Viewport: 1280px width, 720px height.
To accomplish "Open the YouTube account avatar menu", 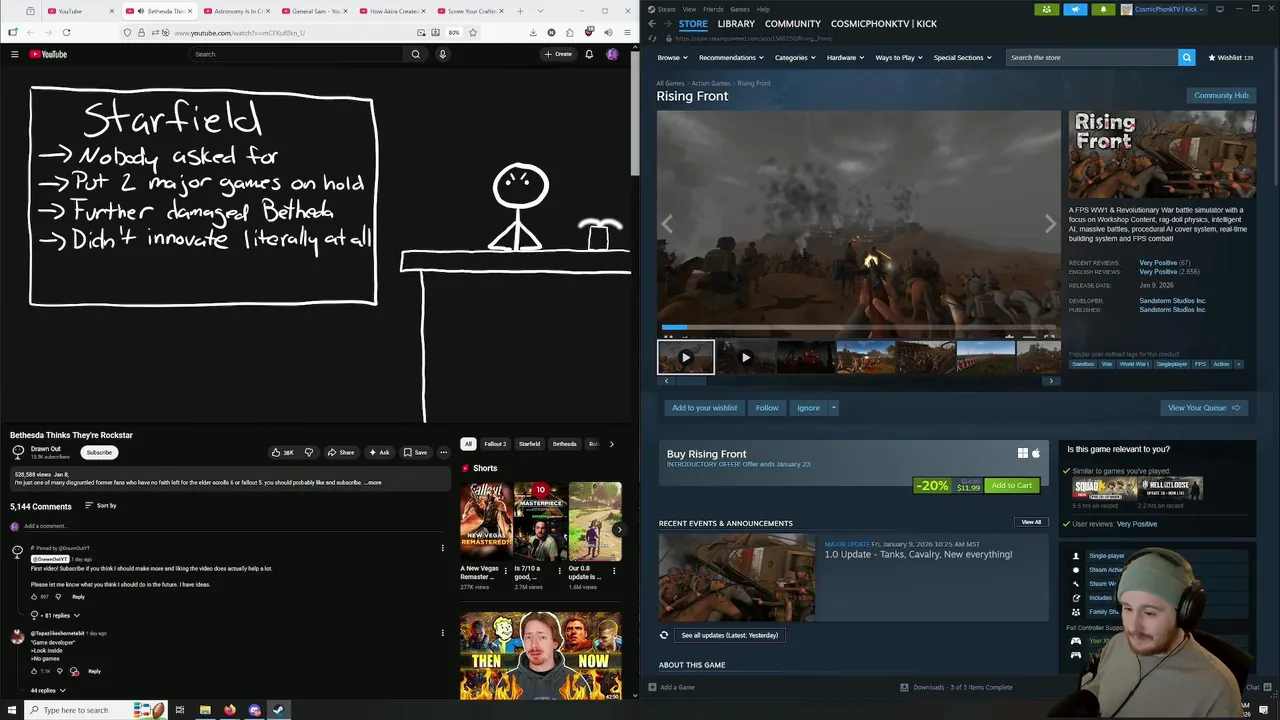I will 612,54.
